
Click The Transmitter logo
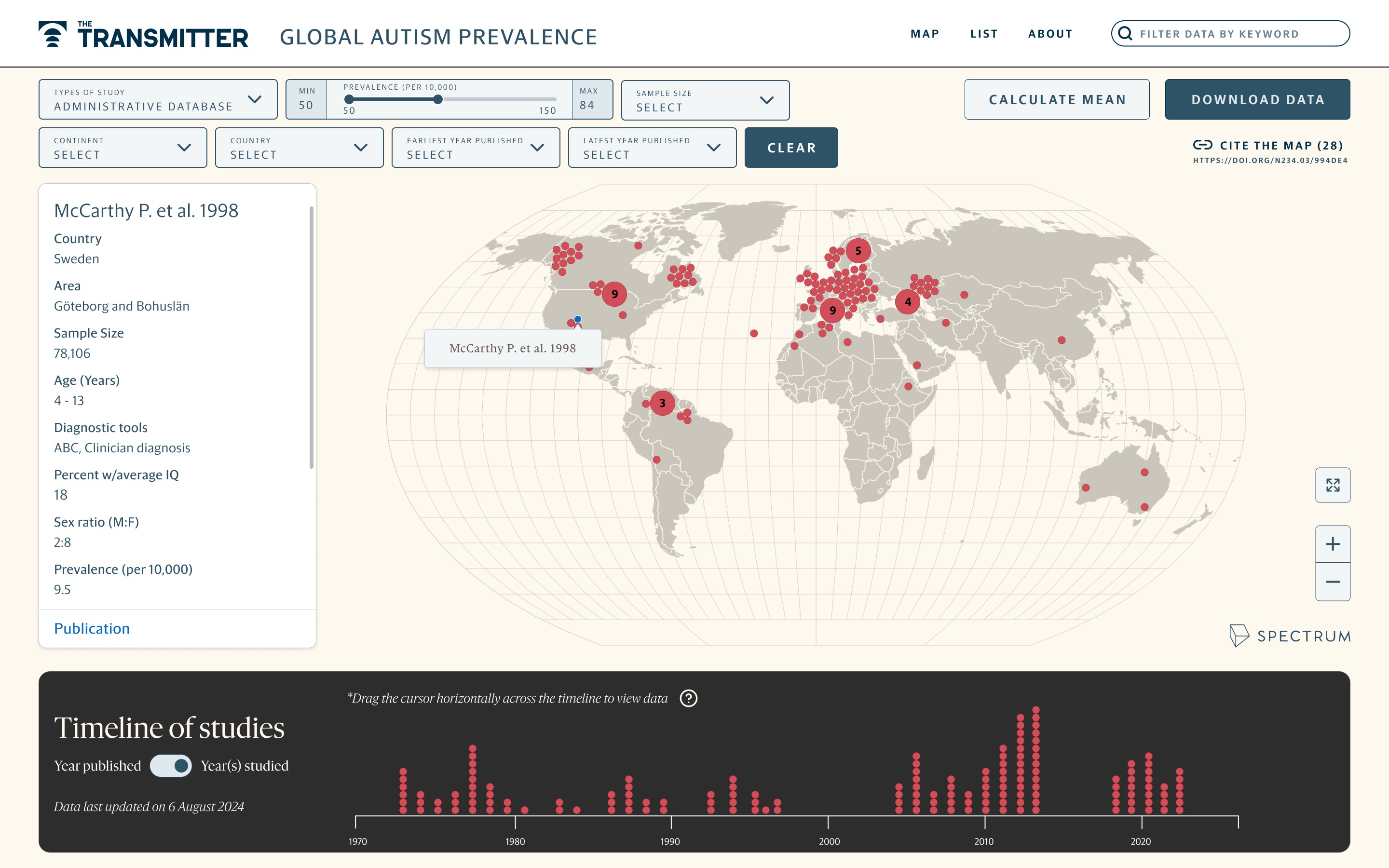coord(144,34)
